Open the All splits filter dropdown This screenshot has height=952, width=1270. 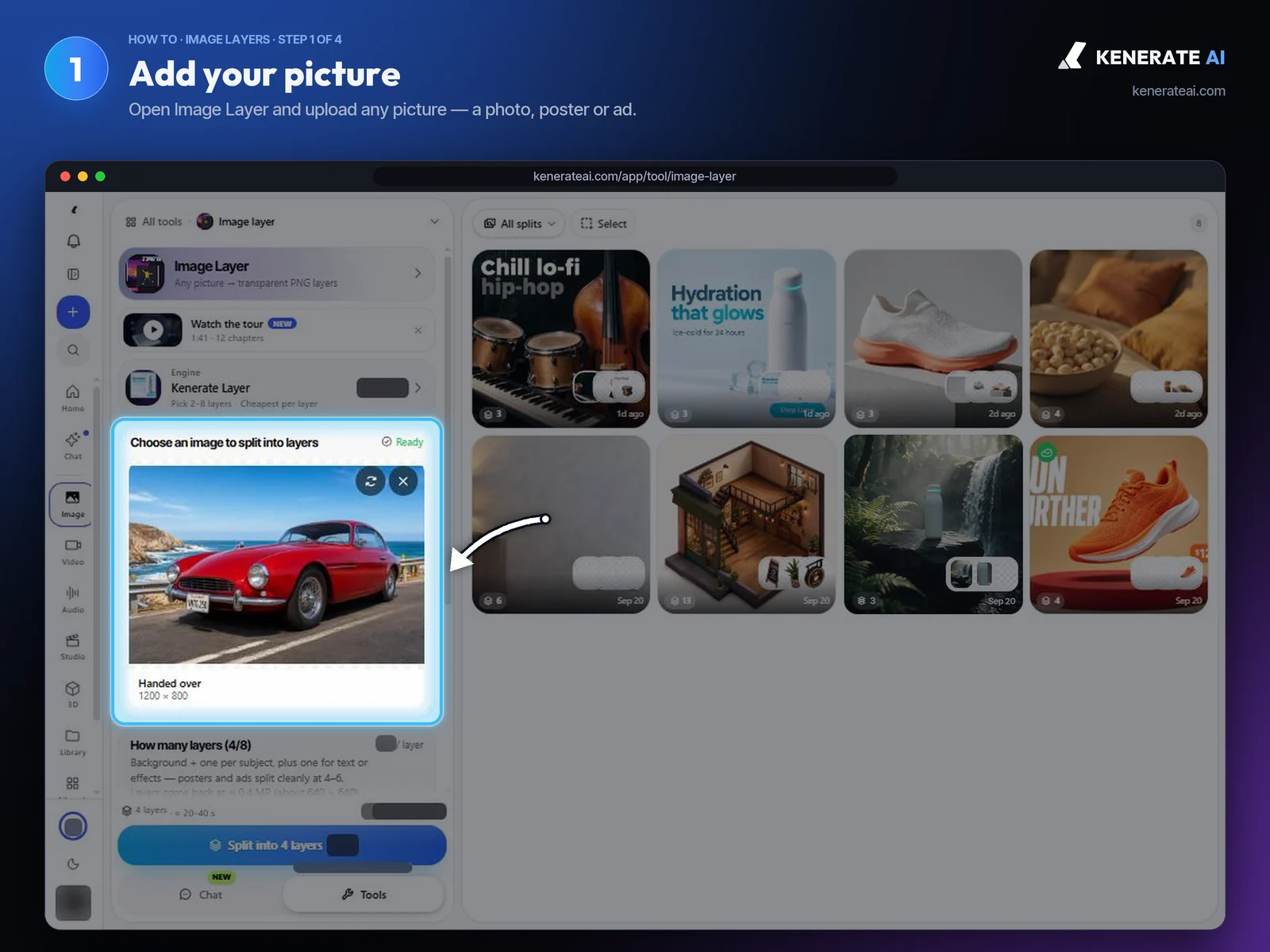520,224
